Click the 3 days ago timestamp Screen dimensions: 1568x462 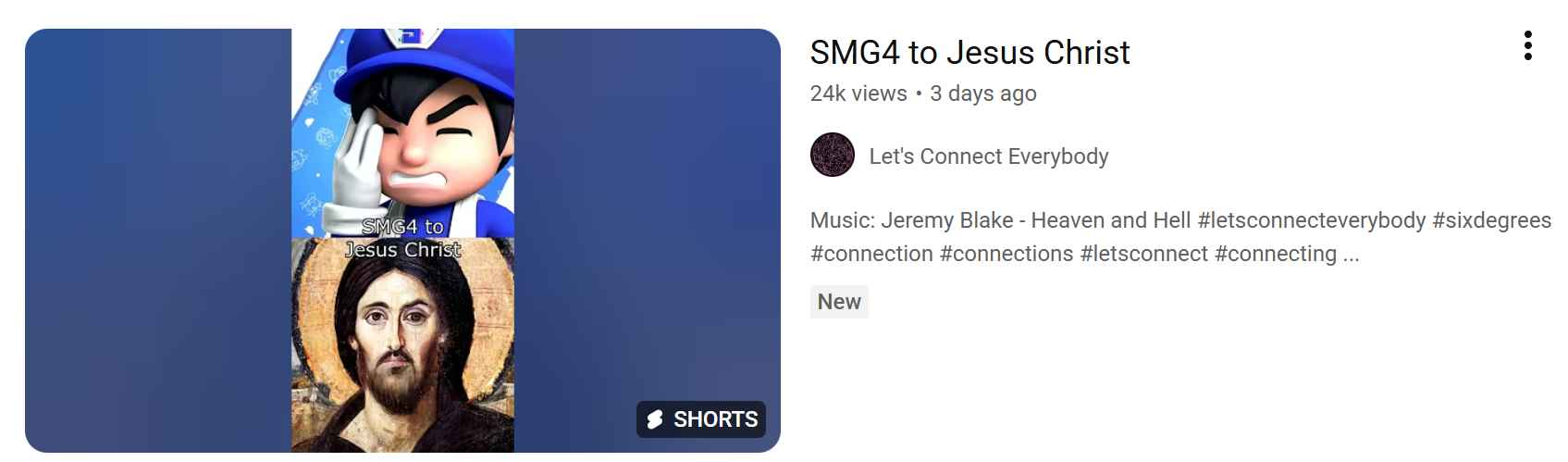983,94
